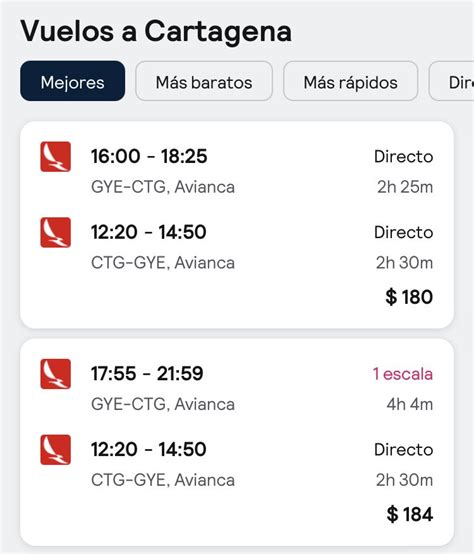Click the 4h 4m duration text

[410, 404]
